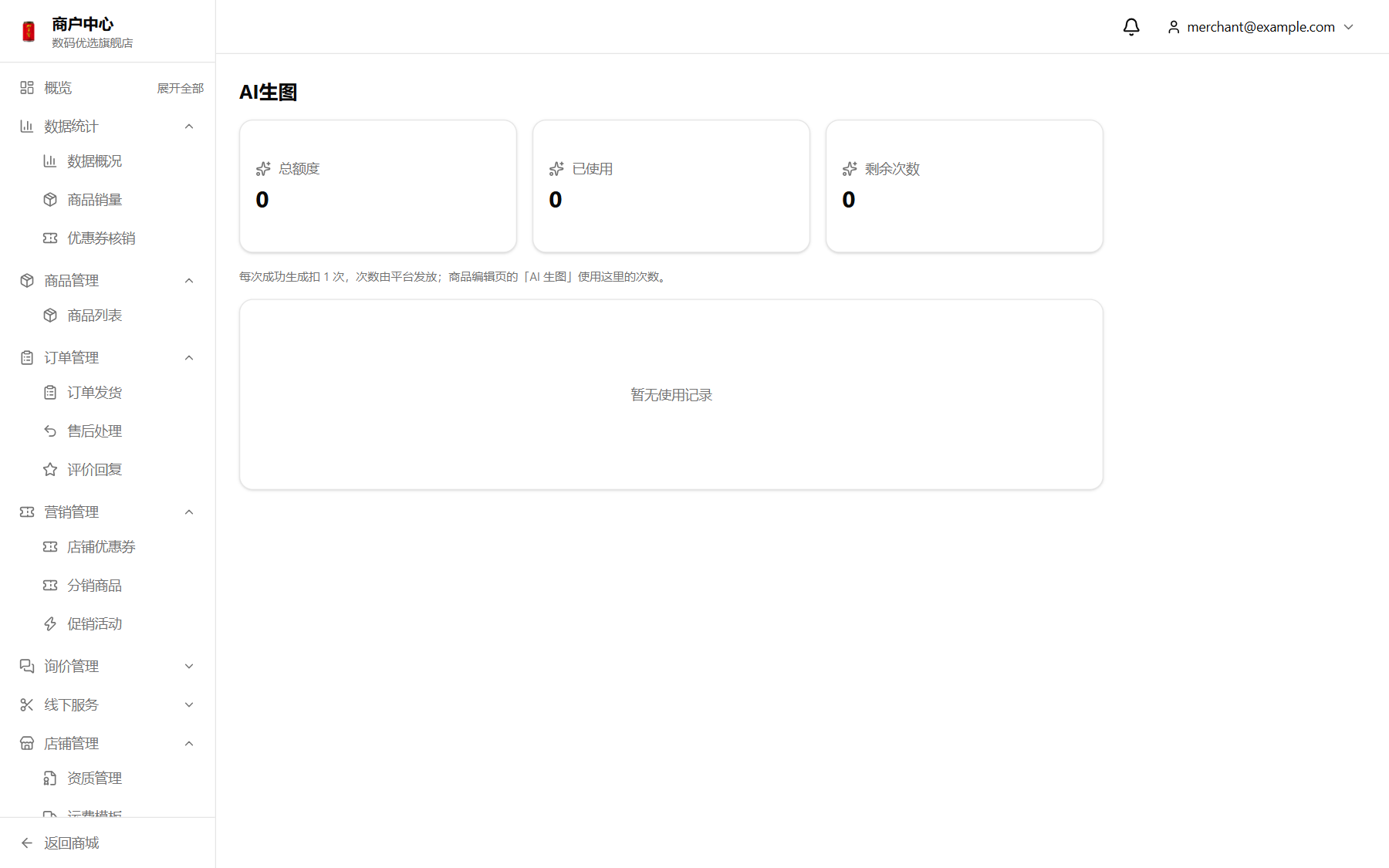Click the 总额度 quota card
The image size is (1389, 868).
pos(378,186)
